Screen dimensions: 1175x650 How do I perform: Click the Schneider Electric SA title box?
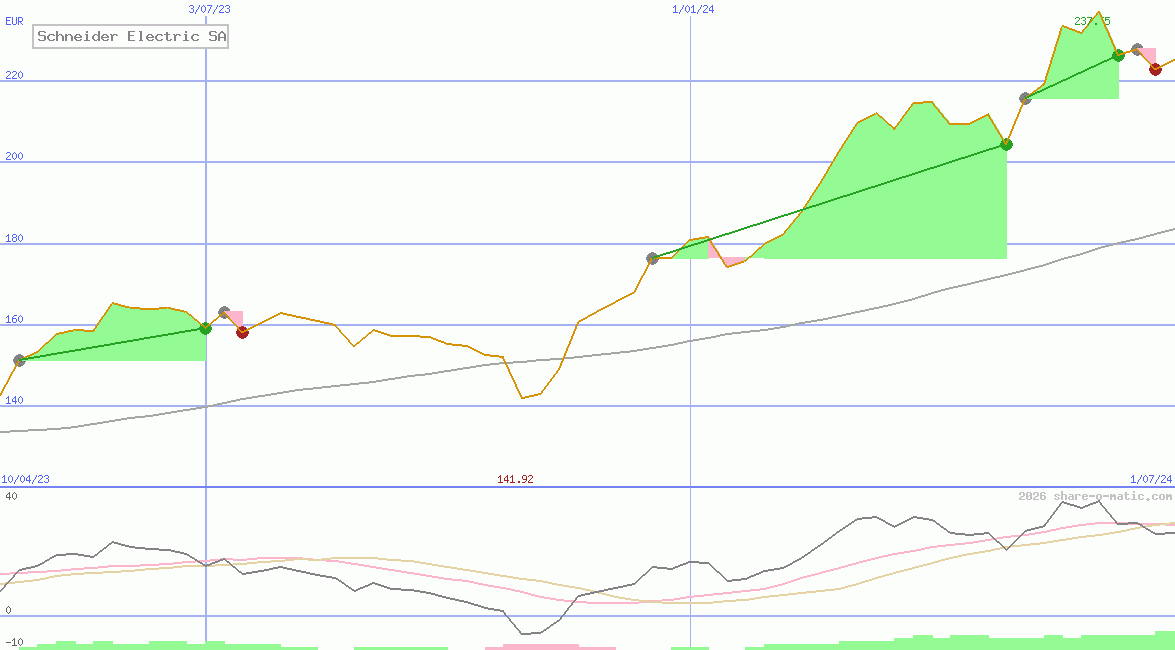pos(132,37)
